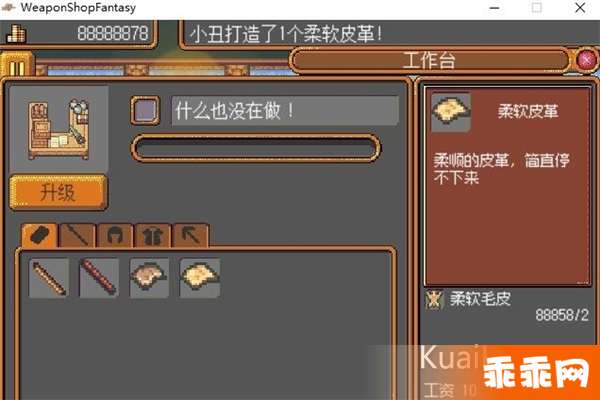Click the gold coins stack icon
600x400 pixels.
pyautogui.click(x=16, y=34)
